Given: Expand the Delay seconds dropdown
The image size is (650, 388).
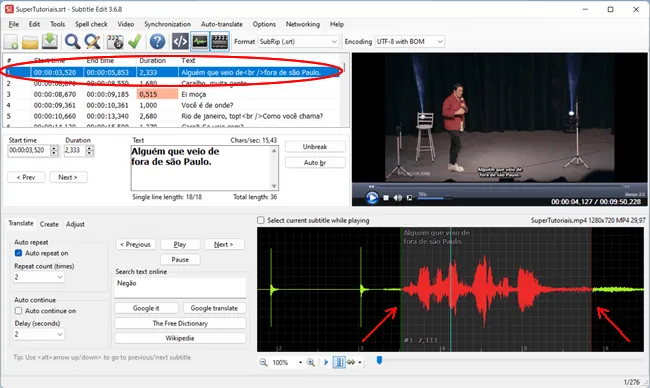Looking at the screenshot, I should (x=39, y=334).
